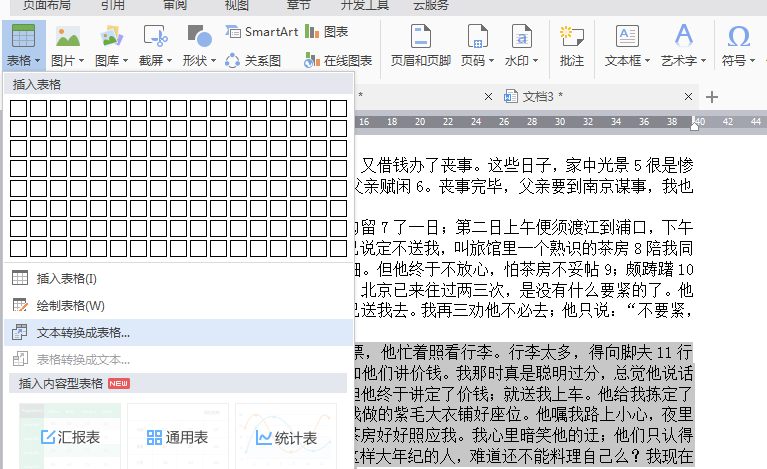Open 在线图表 online chart tool
This screenshot has width=767, height=469.
338,61
